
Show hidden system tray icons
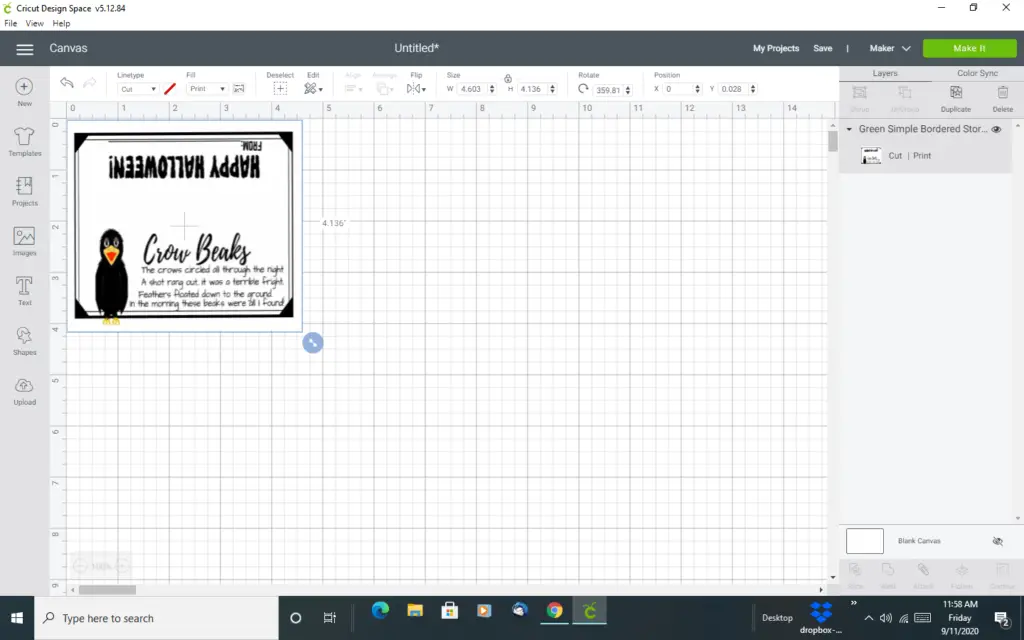[868, 618]
